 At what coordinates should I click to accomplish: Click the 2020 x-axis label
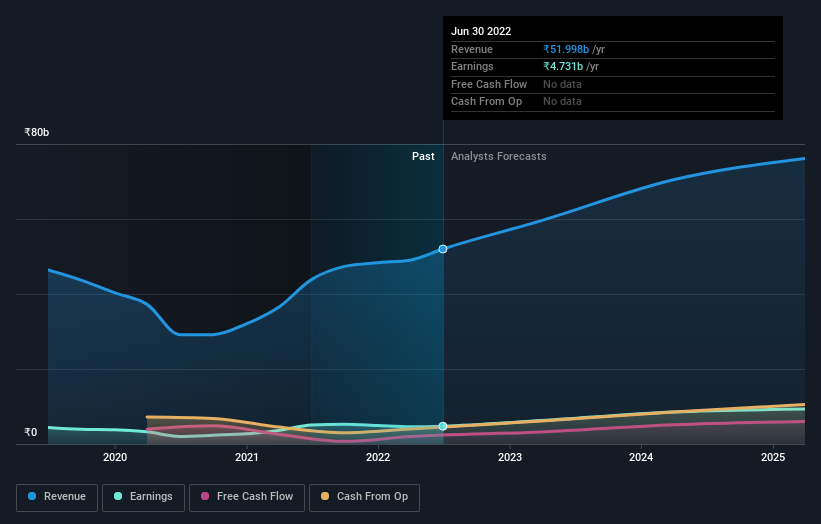pyautogui.click(x=115, y=458)
